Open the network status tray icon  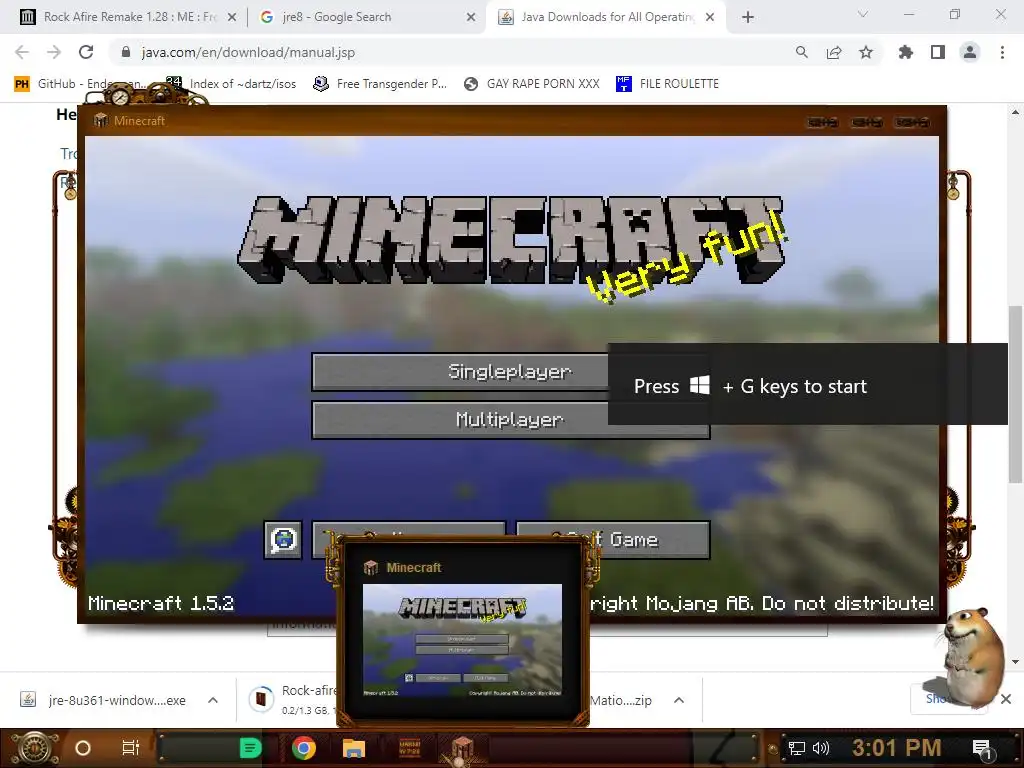pos(797,748)
